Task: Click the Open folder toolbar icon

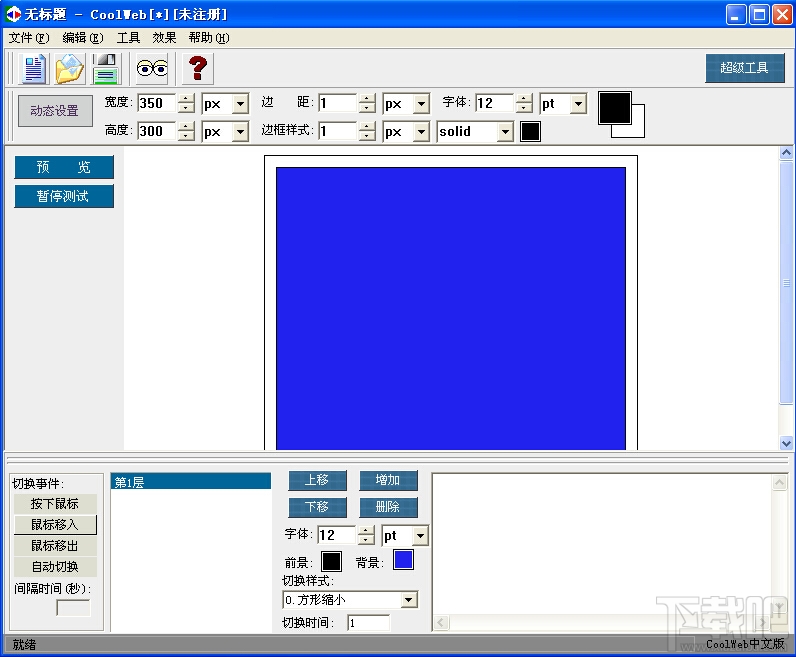Action: pyautogui.click(x=70, y=69)
